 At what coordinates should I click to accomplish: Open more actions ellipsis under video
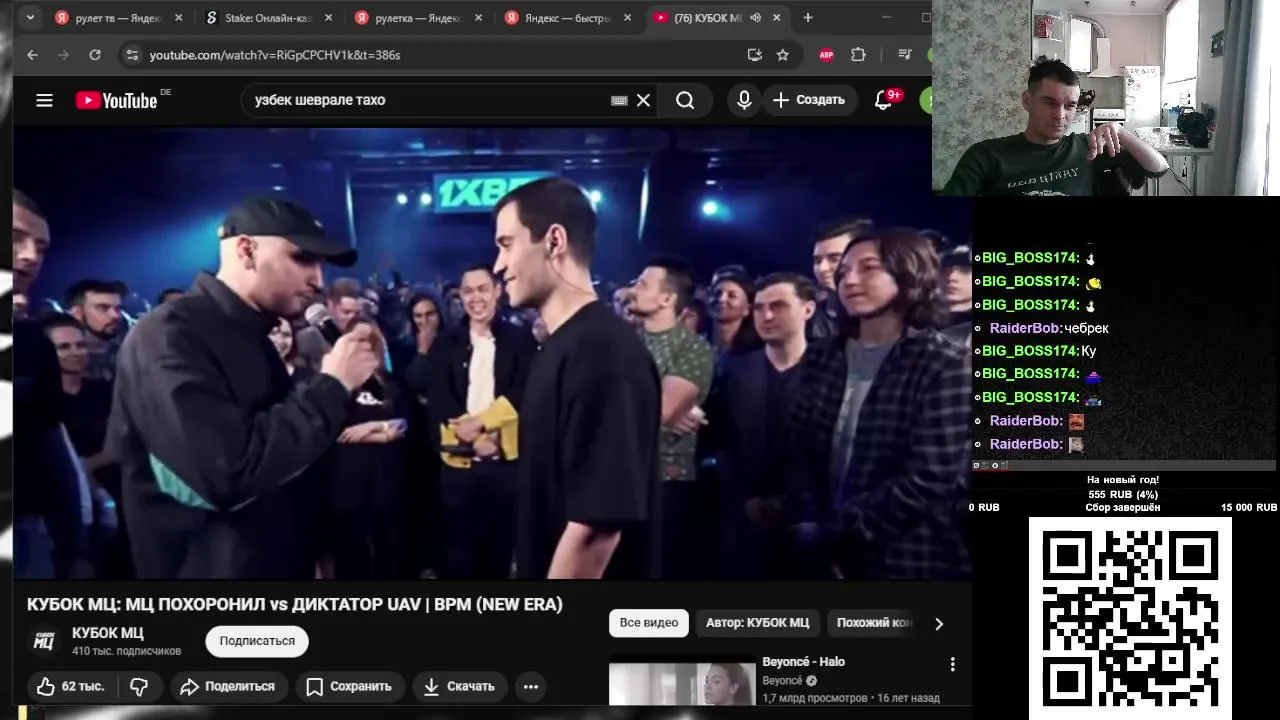point(531,686)
